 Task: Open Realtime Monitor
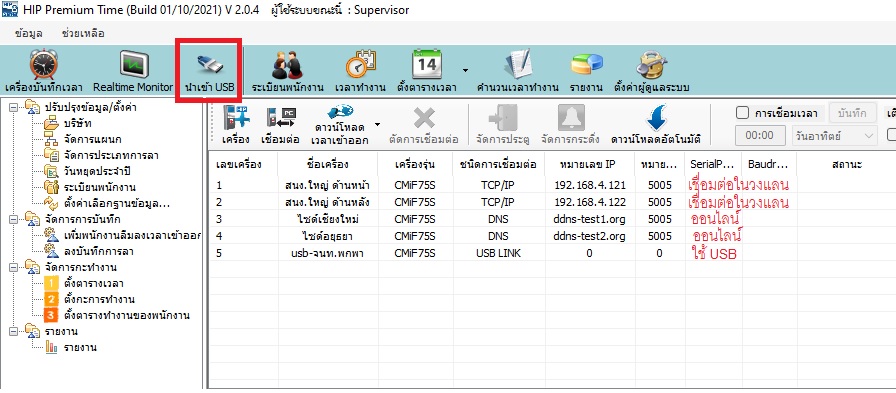point(133,71)
